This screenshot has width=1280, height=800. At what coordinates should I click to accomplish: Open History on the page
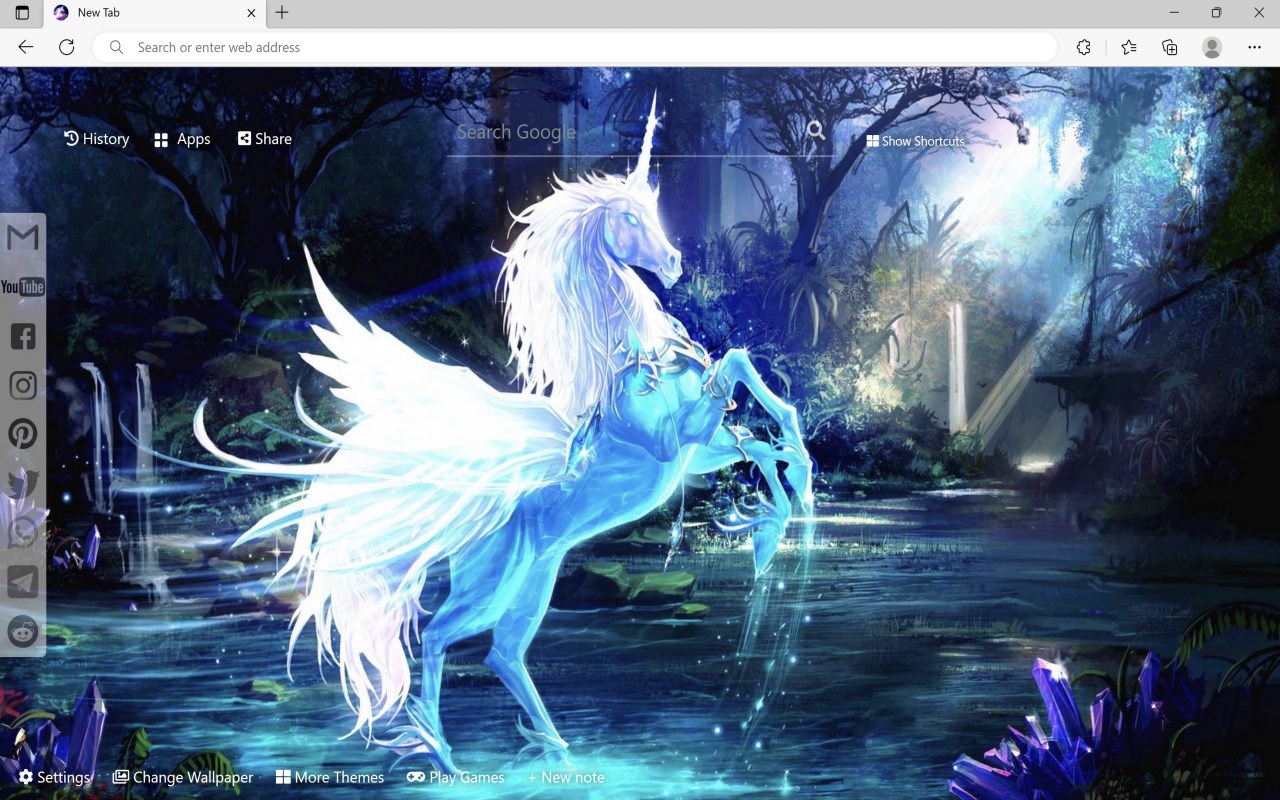[97, 139]
